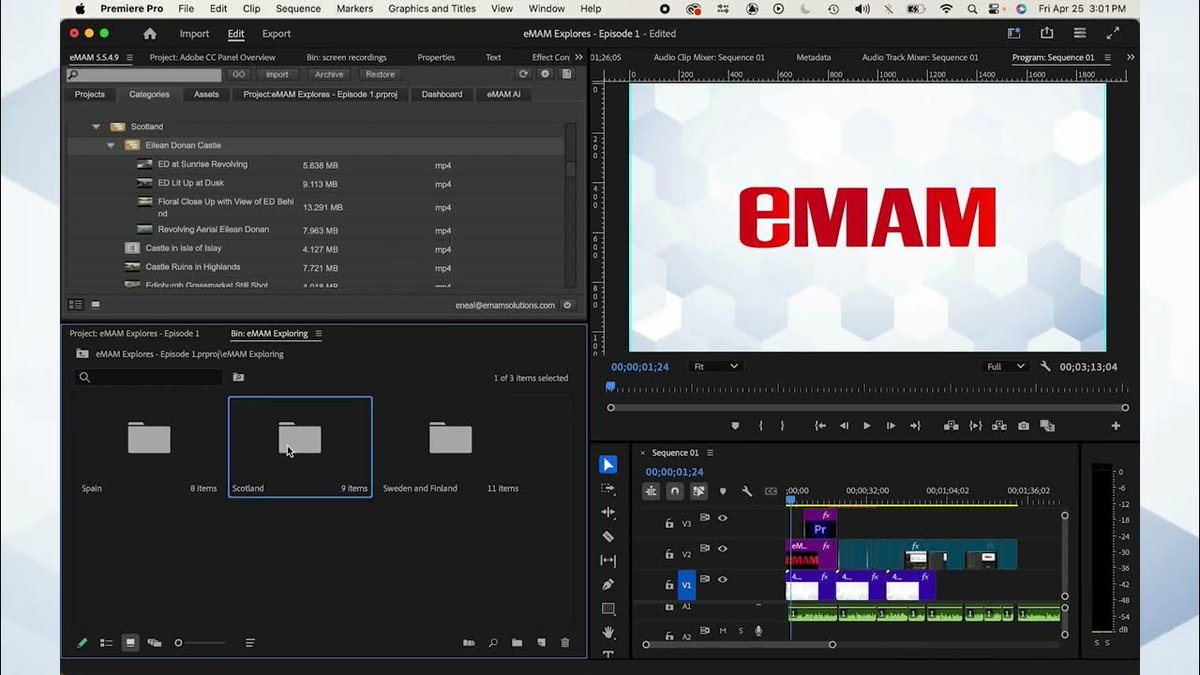1200x675 pixels.
Task: Refresh the eMAM panel
Action: tap(523, 74)
